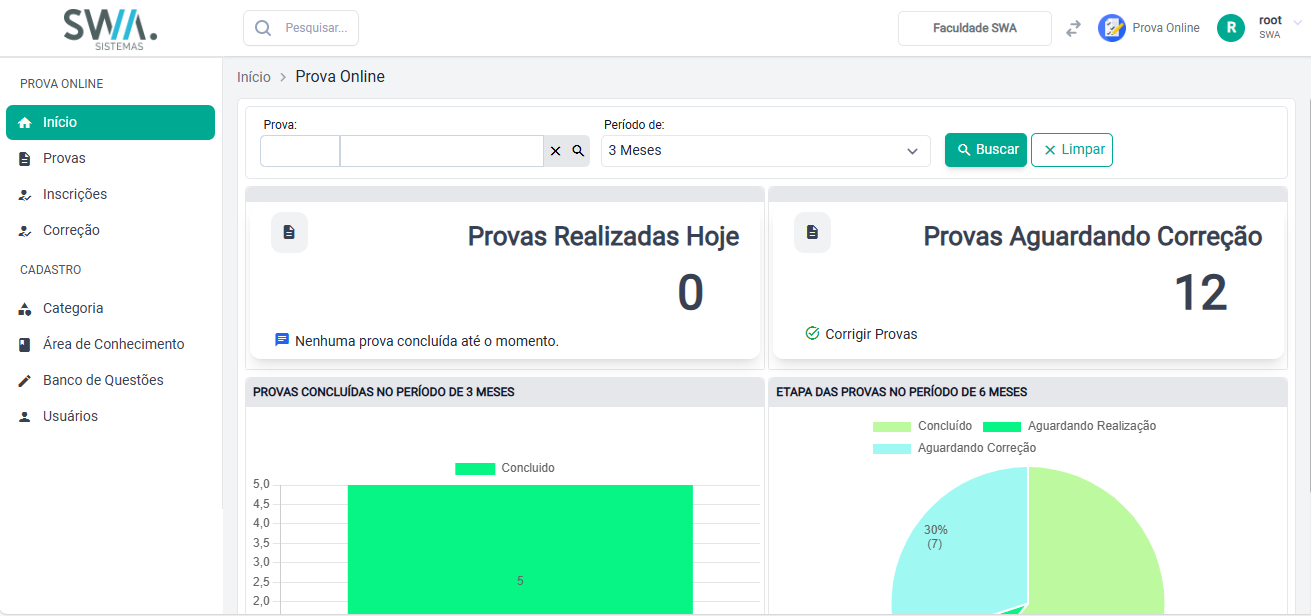Open the Faculdade SWA institution selector

pyautogui.click(x=975, y=28)
